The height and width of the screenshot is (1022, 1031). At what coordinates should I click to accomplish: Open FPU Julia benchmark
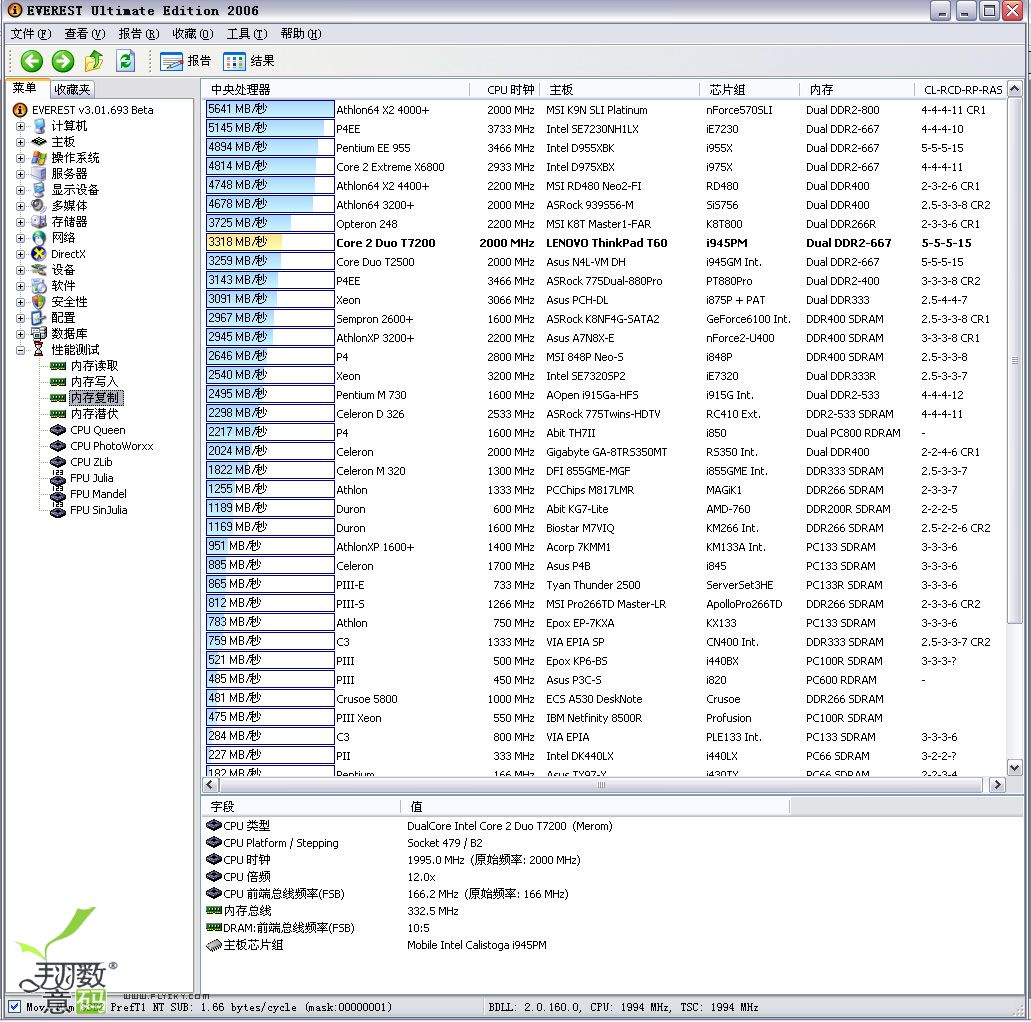point(91,478)
